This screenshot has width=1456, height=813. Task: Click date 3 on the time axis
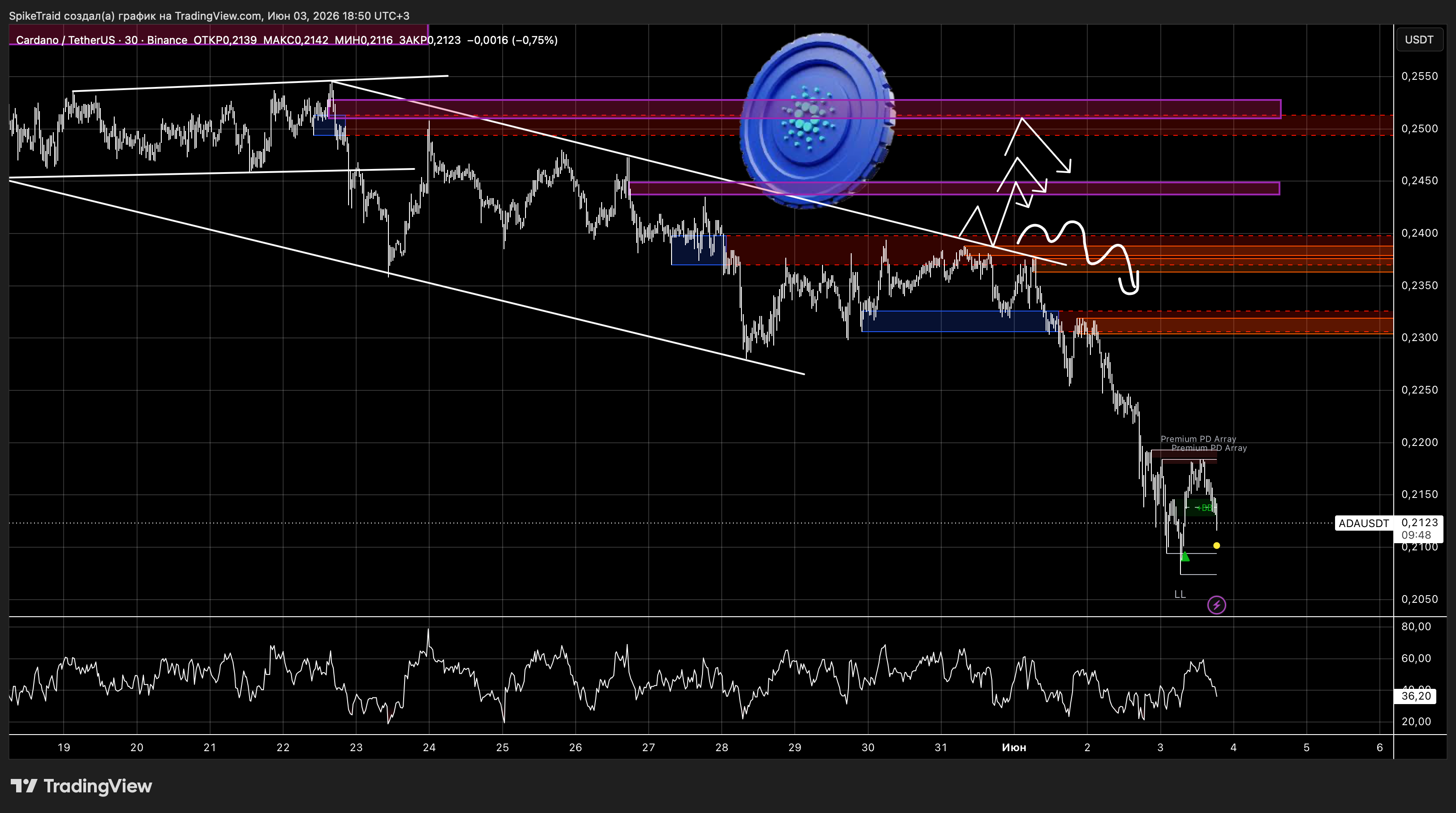(1160, 748)
